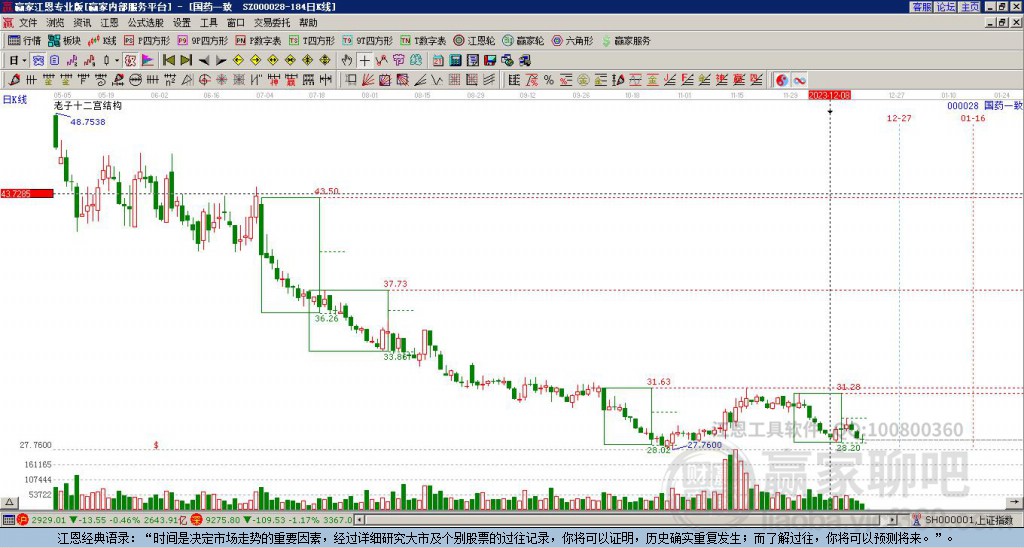Toggle the red 权 adjustment icon
Screen dimensions: 1024x548
point(130,61)
